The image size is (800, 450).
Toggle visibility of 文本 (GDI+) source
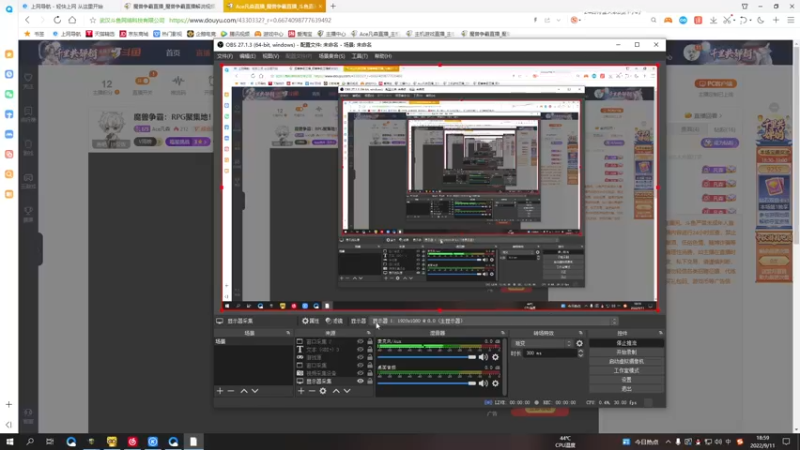[360, 349]
